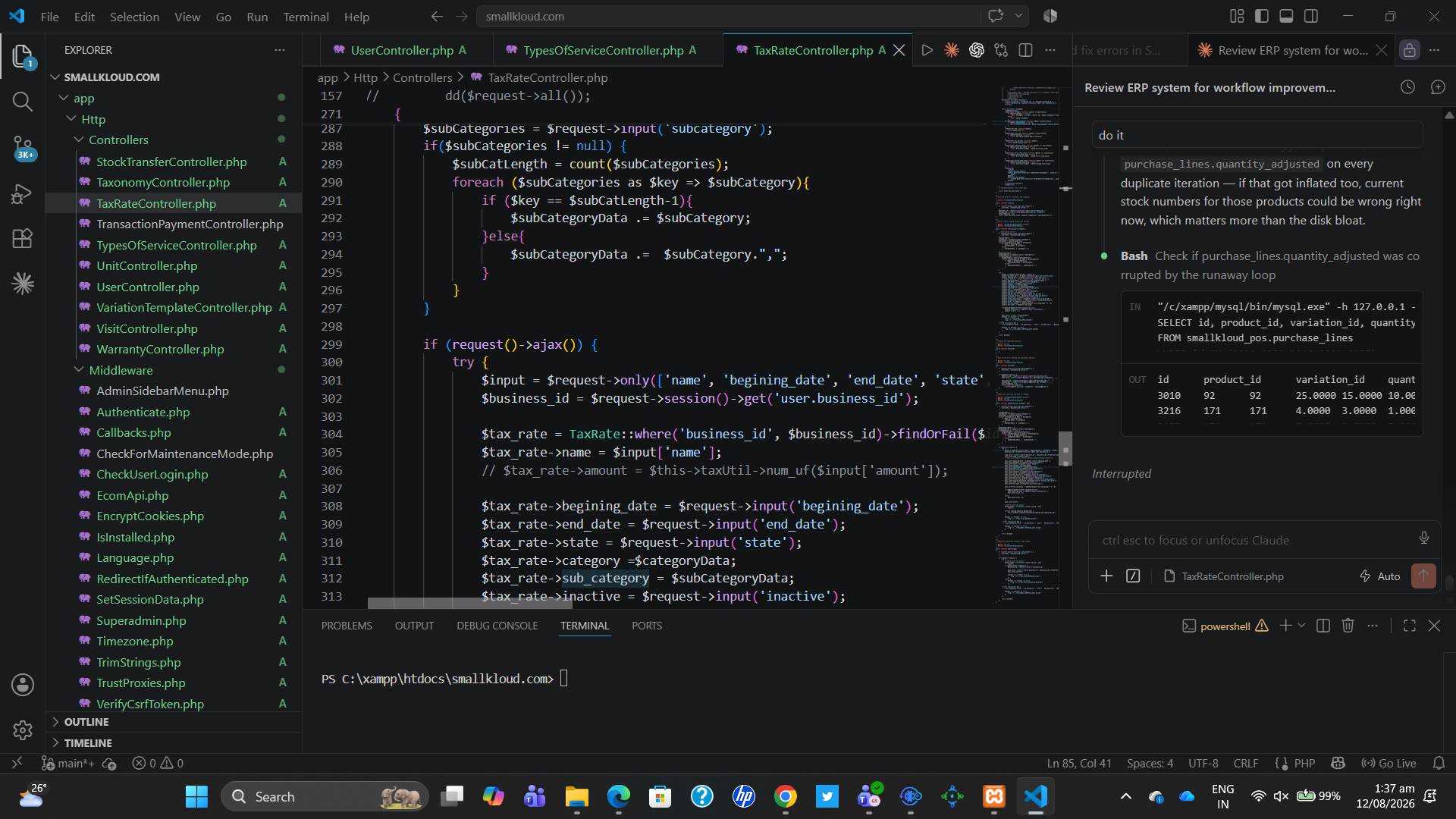Open the new terminal launch profile dropdown

1301,626
